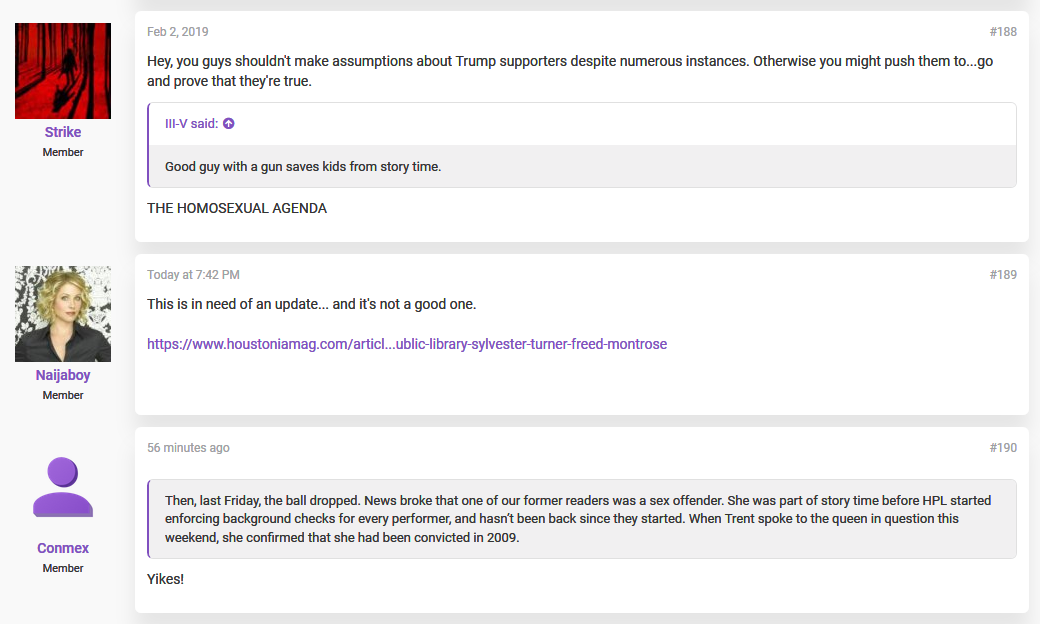Select the 'Member' label under Strike

63,152
